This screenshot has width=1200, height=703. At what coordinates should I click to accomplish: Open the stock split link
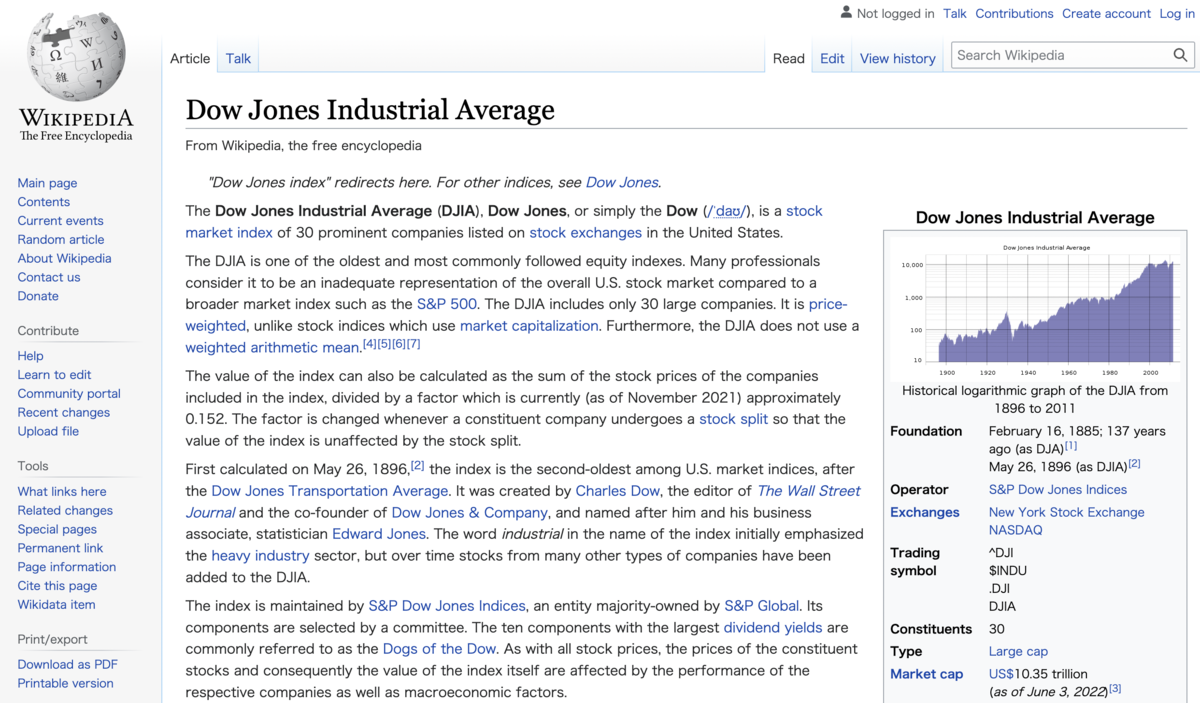click(x=734, y=419)
